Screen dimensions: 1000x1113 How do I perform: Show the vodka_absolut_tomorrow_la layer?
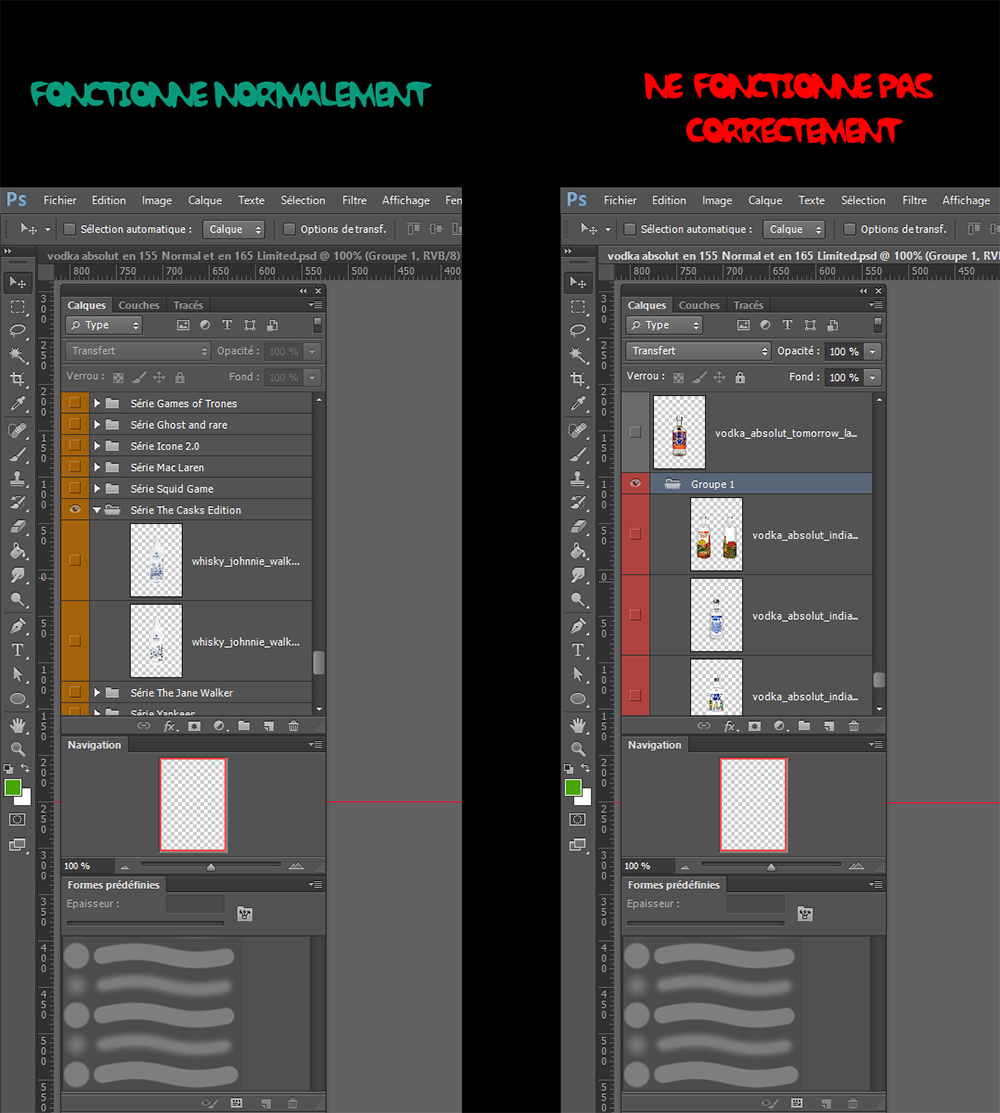tap(635, 432)
